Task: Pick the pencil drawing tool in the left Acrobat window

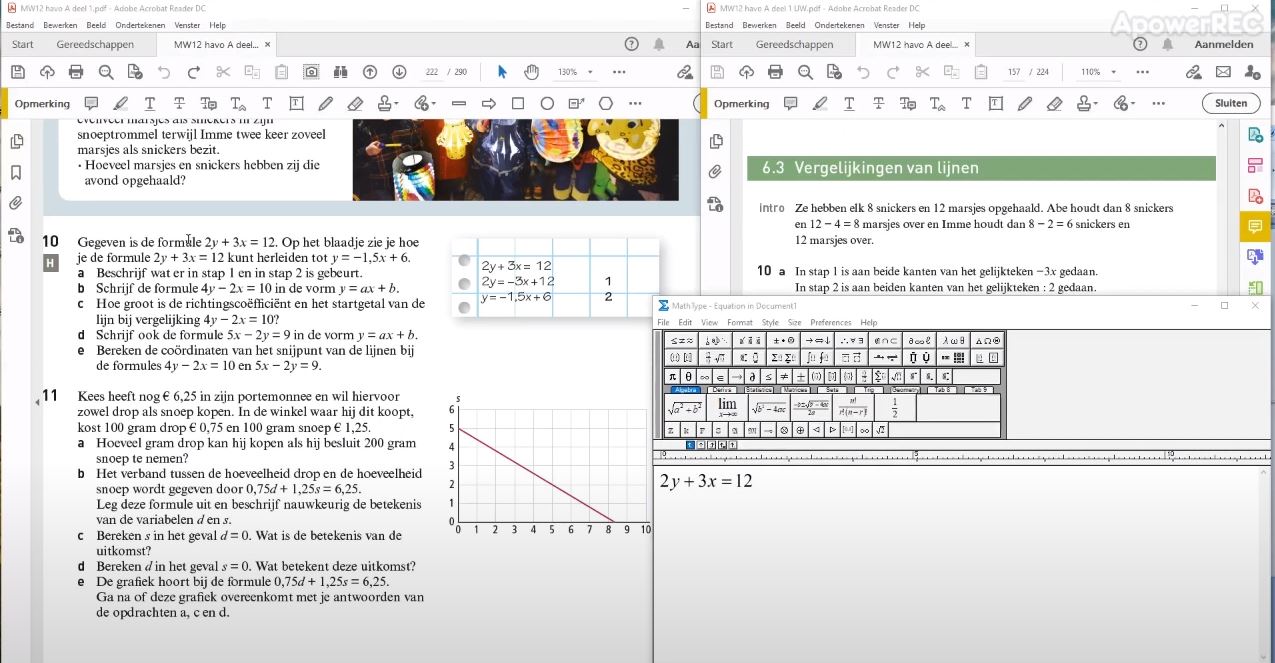Action: tap(326, 103)
